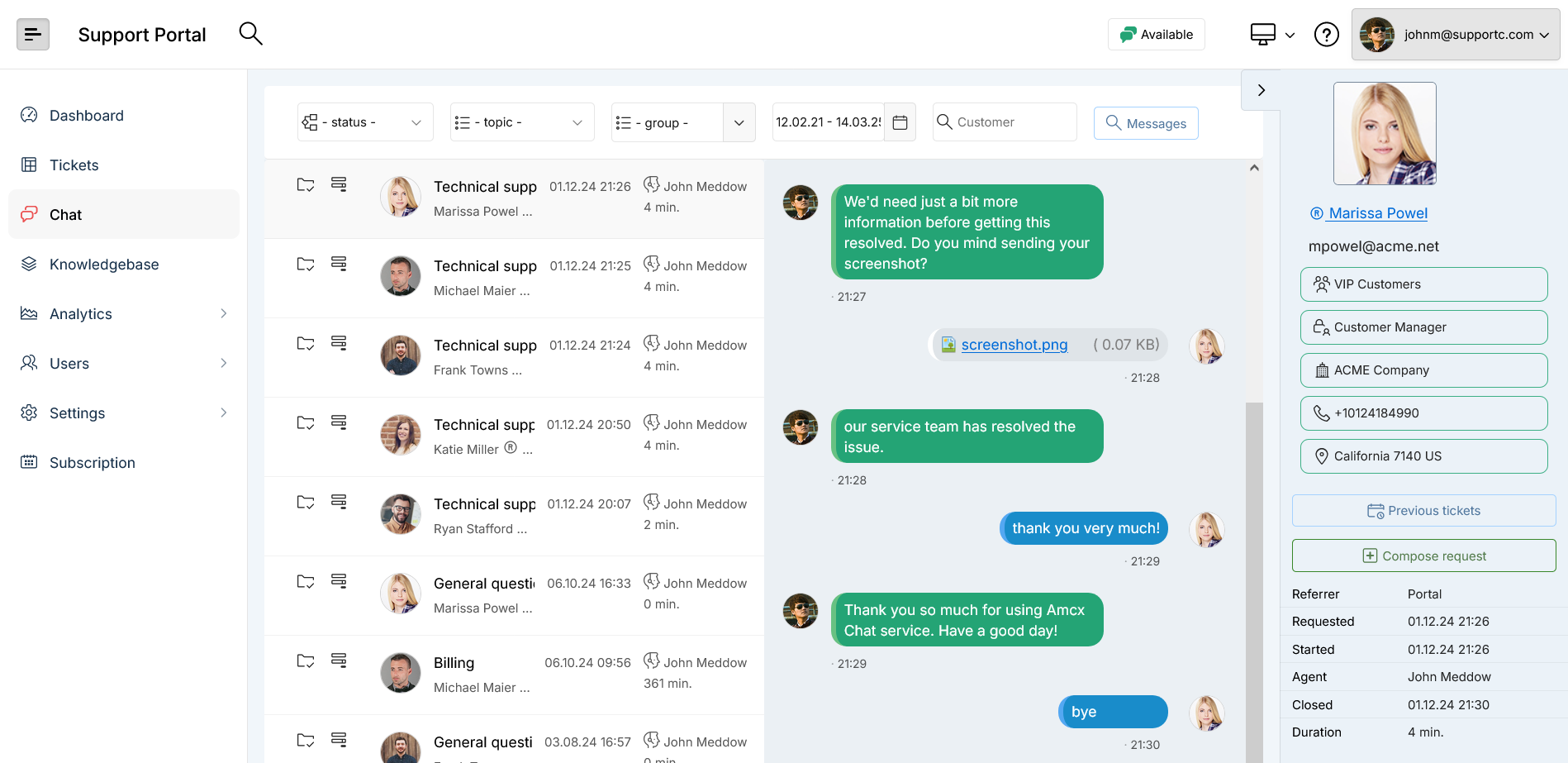
Task: Click the Compose request button
Action: pyautogui.click(x=1423, y=556)
